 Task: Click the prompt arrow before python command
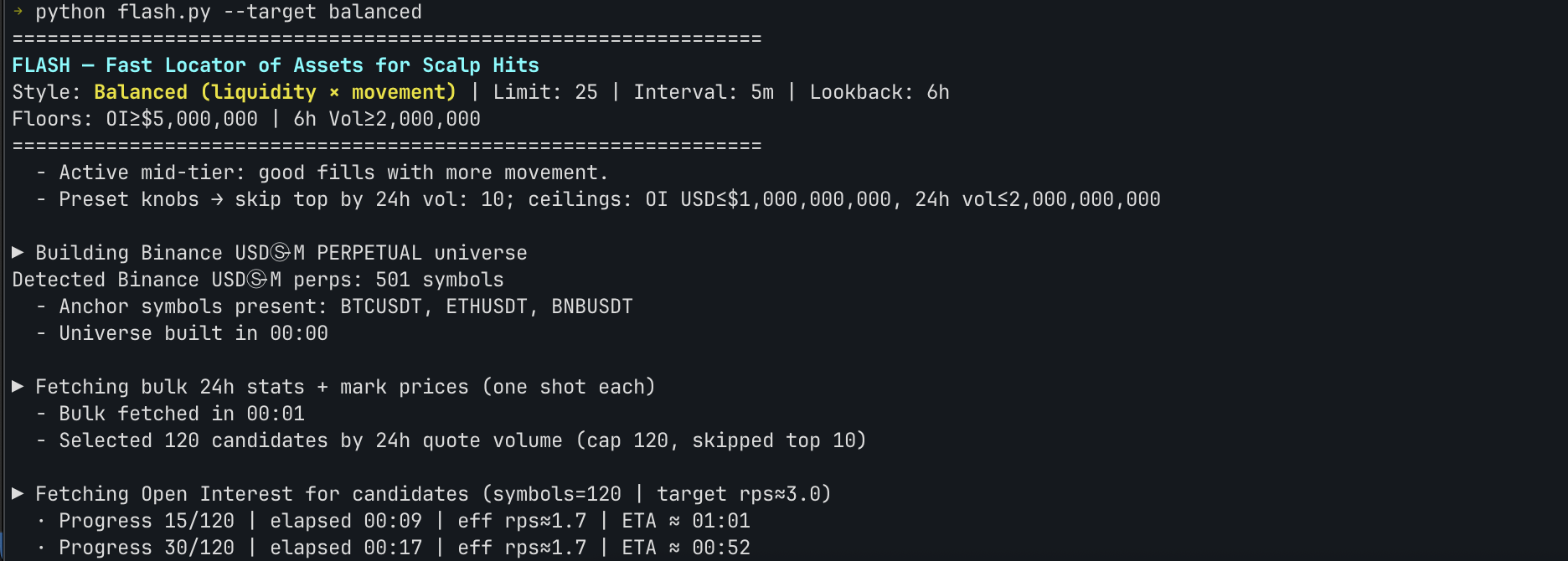point(18,12)
